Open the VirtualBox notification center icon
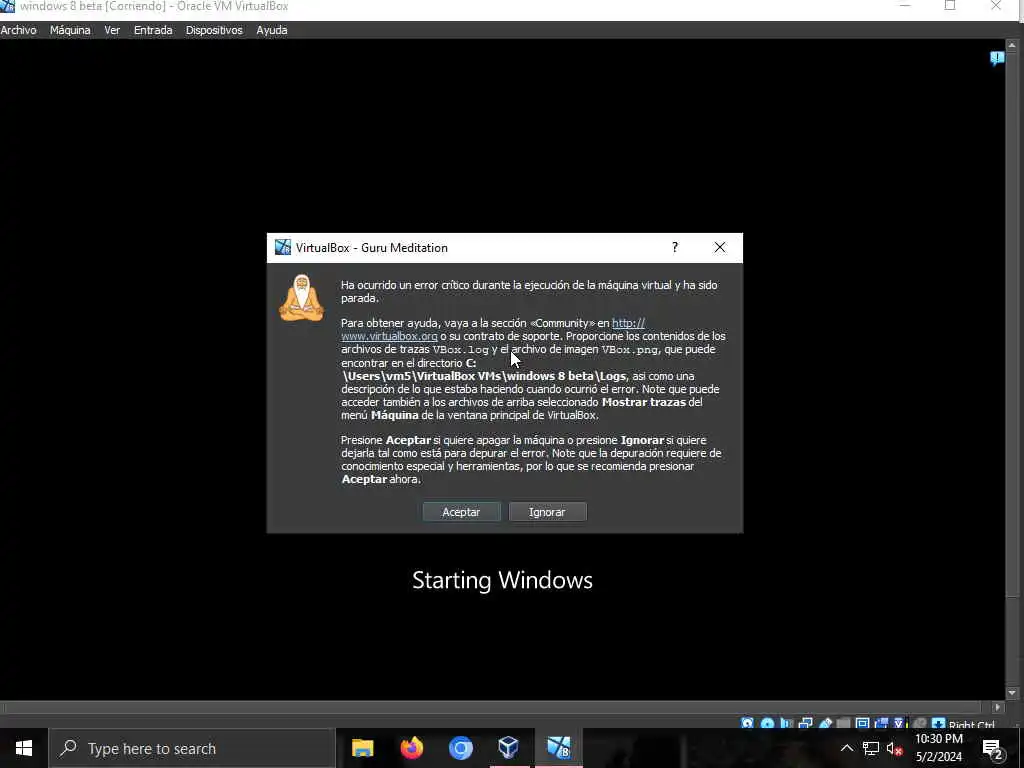Image resolution: width=1024 pixels, height=768 pixels. tap(997, 58)
